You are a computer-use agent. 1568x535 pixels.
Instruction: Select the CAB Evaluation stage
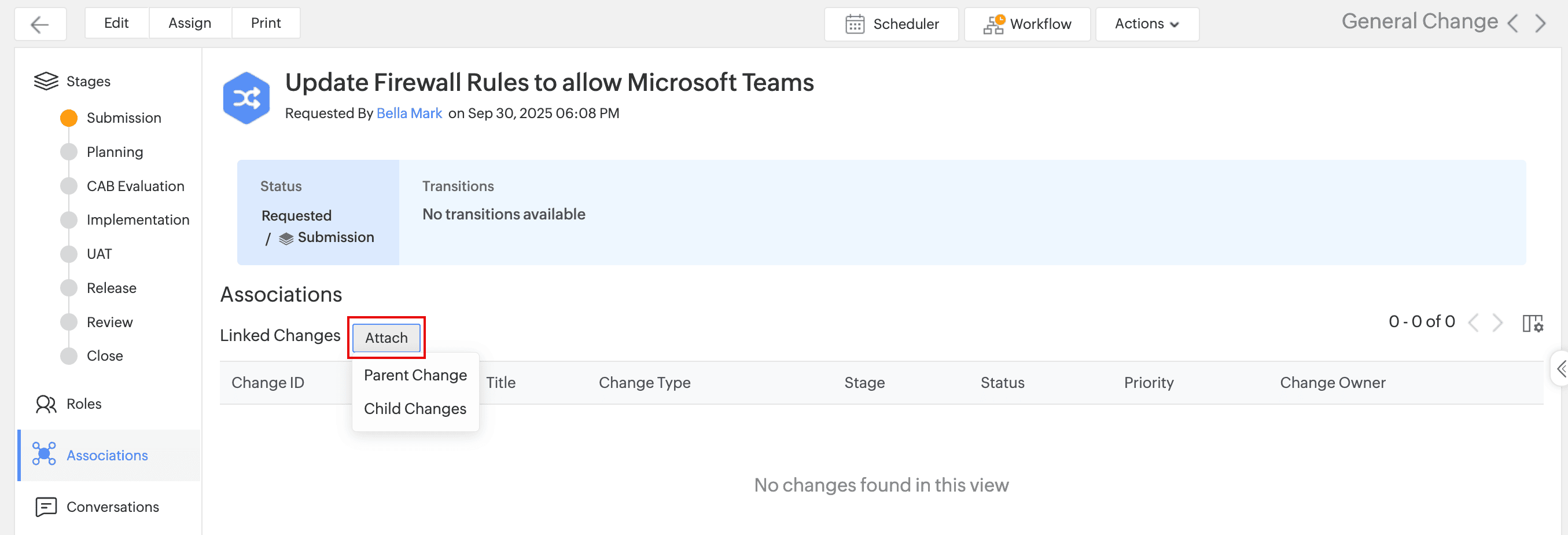click(x=135, y=186)
